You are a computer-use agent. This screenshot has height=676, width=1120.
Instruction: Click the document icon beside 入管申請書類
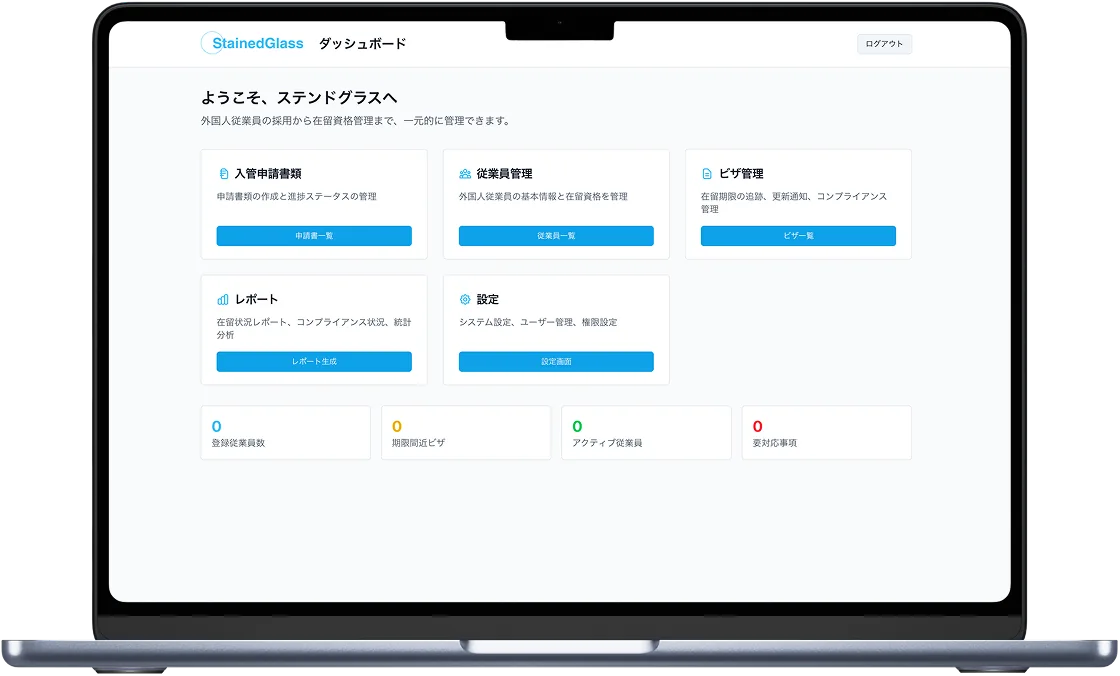[223, 174]
